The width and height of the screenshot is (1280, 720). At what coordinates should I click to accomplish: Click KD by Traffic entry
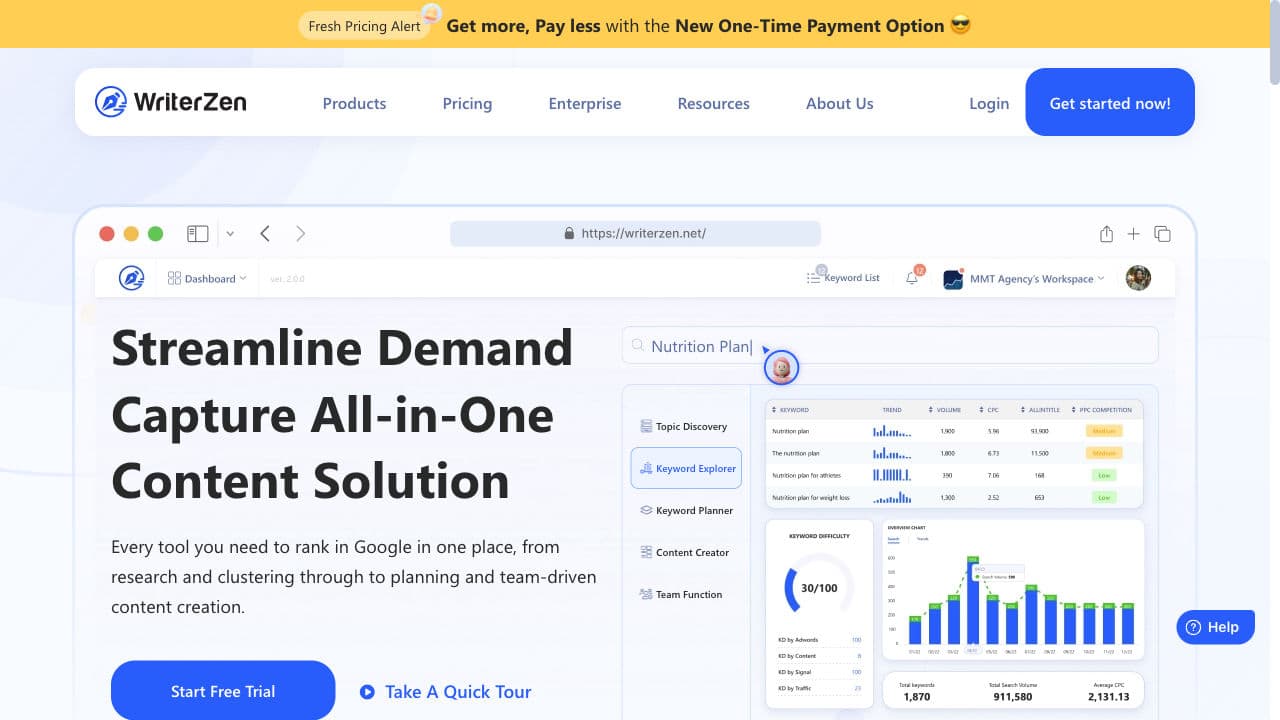pyautogui.click(x=819, y=688)
